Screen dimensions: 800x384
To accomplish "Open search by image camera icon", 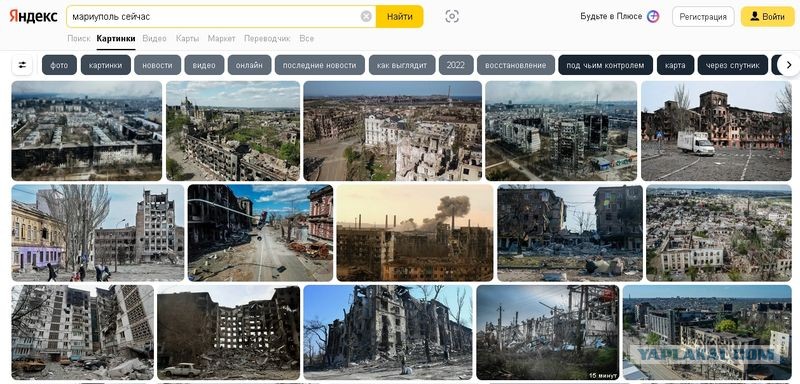I will [x=452, y=16].
